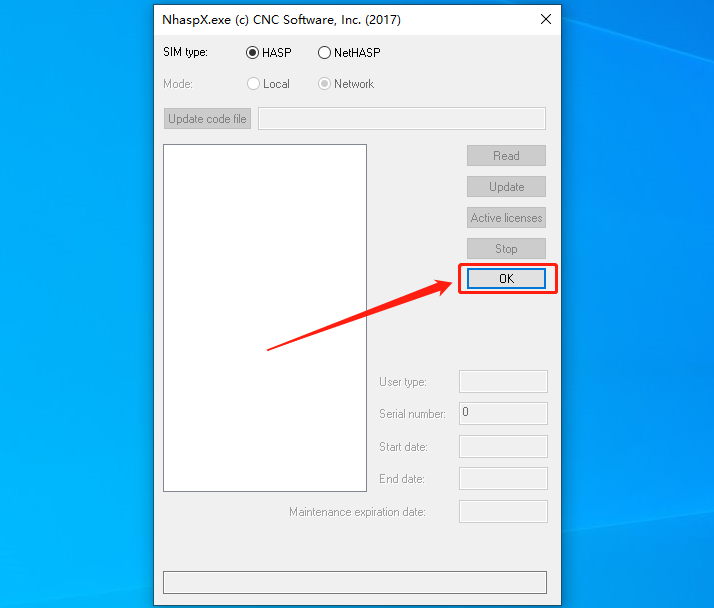
Task: Click the End date field
Action: pos(503,479)
